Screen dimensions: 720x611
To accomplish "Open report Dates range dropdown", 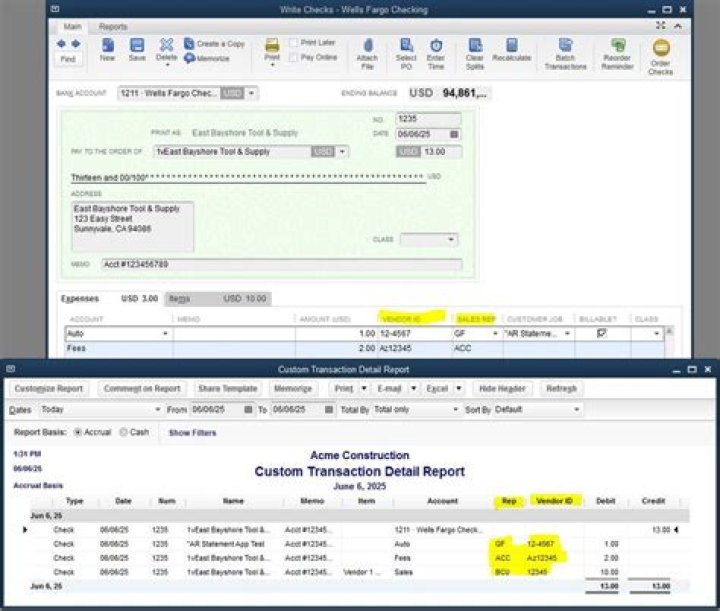I will pos(157,409).
